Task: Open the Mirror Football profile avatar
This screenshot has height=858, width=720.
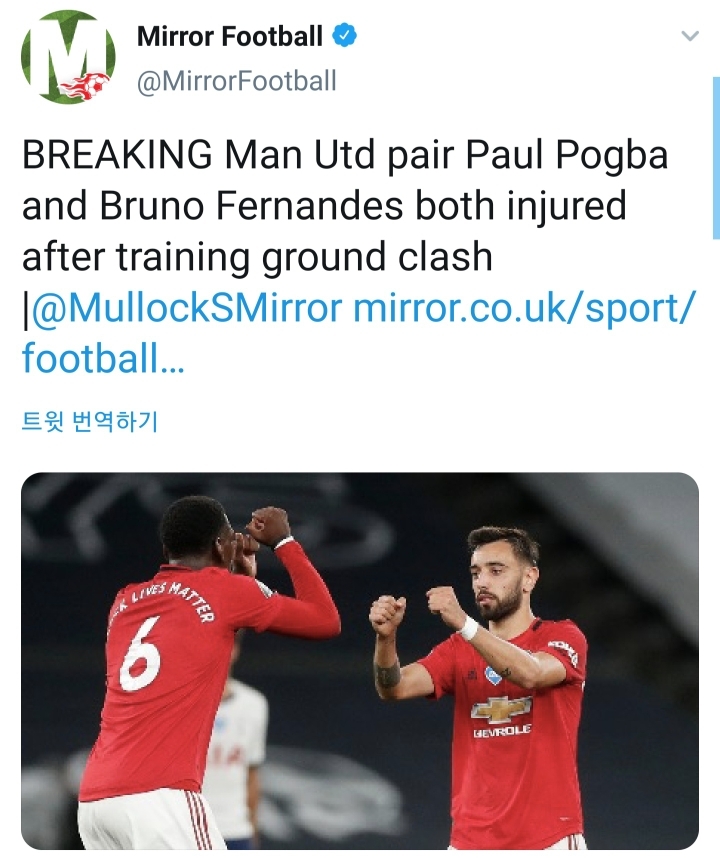Action: (68, 57)
